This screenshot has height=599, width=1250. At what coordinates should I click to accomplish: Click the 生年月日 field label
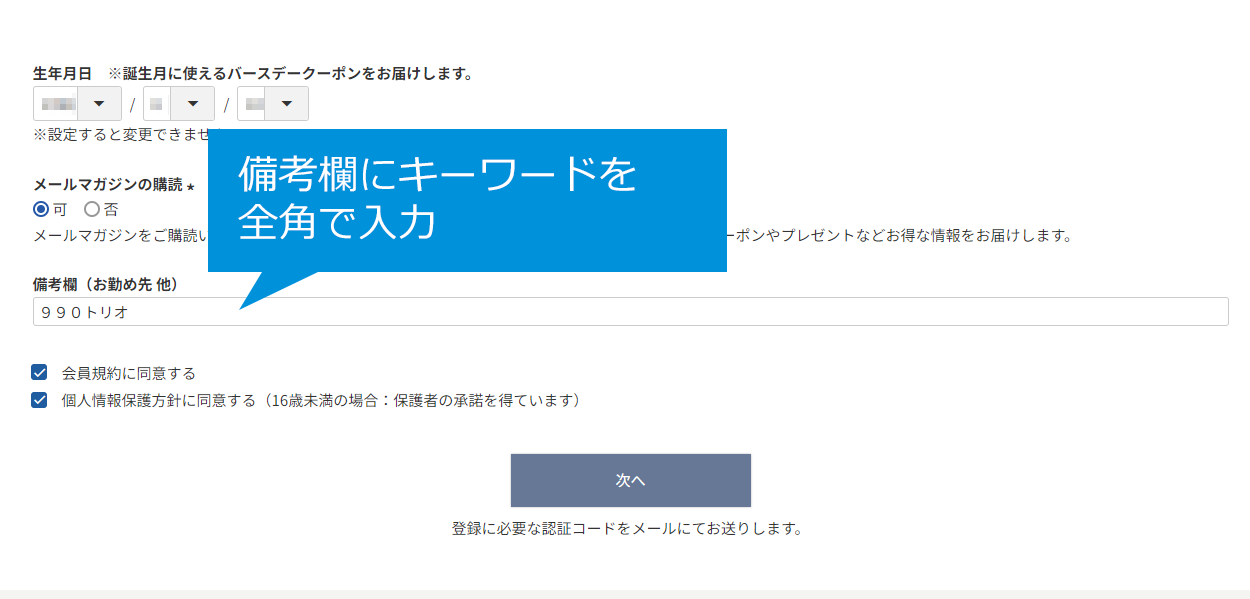click(x=62, y=74)
